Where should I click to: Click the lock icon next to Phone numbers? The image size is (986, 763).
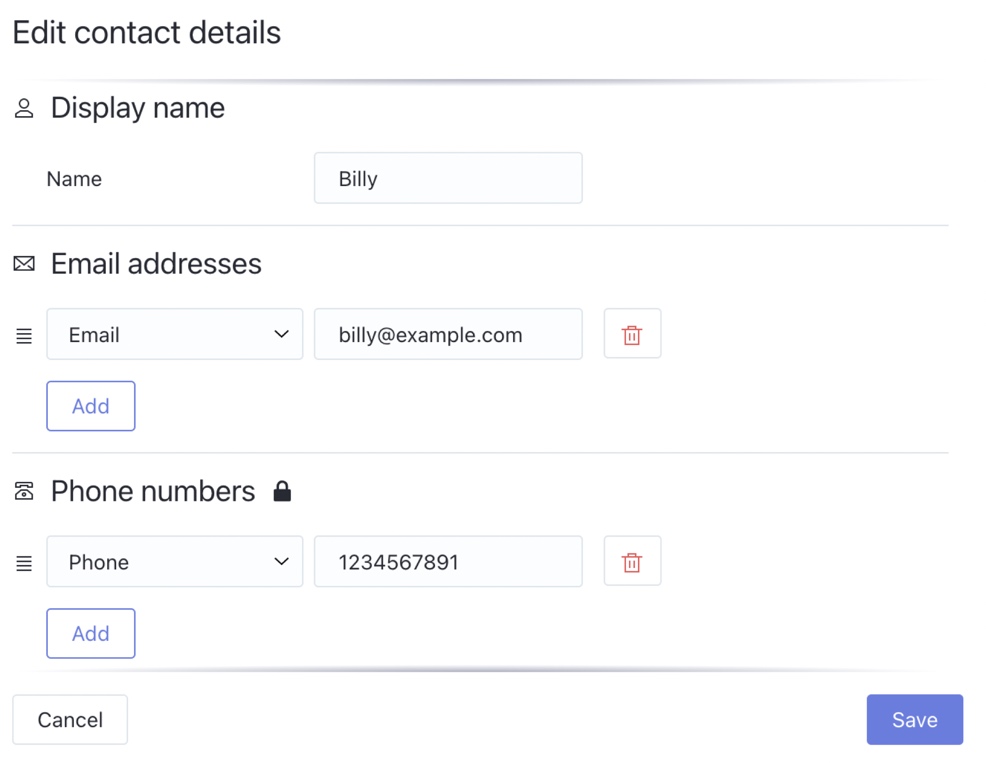(x=282, y=491)
